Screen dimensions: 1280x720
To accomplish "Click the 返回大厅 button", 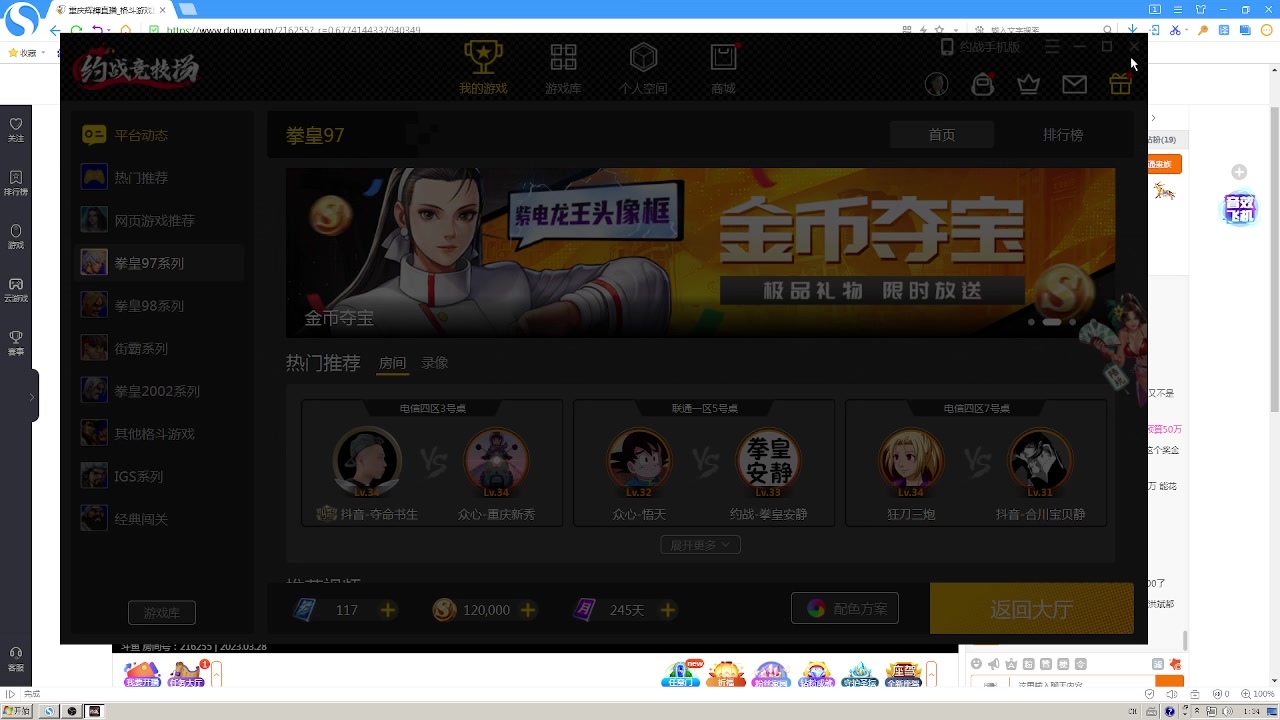I will coord(1031,608).
